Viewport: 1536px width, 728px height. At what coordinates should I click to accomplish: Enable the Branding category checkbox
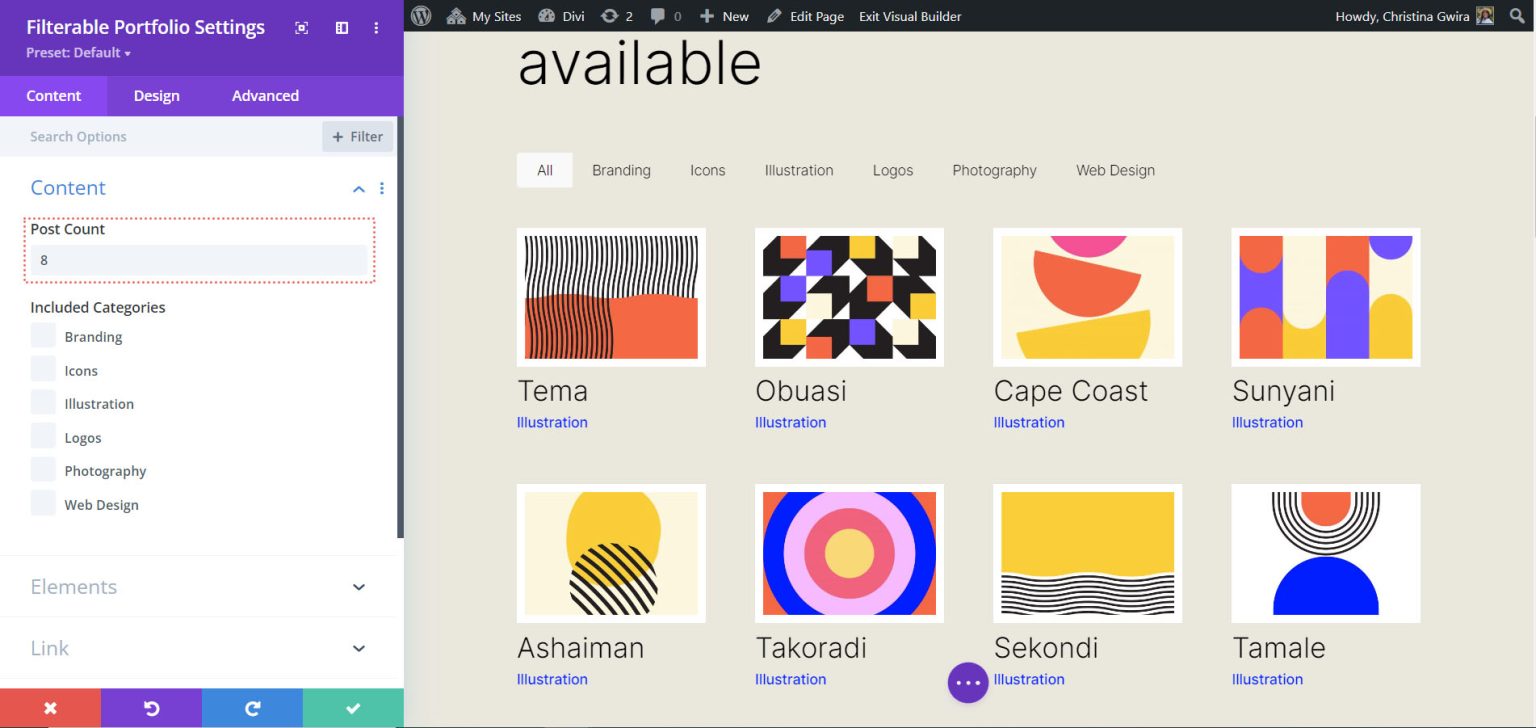[43, 336]
